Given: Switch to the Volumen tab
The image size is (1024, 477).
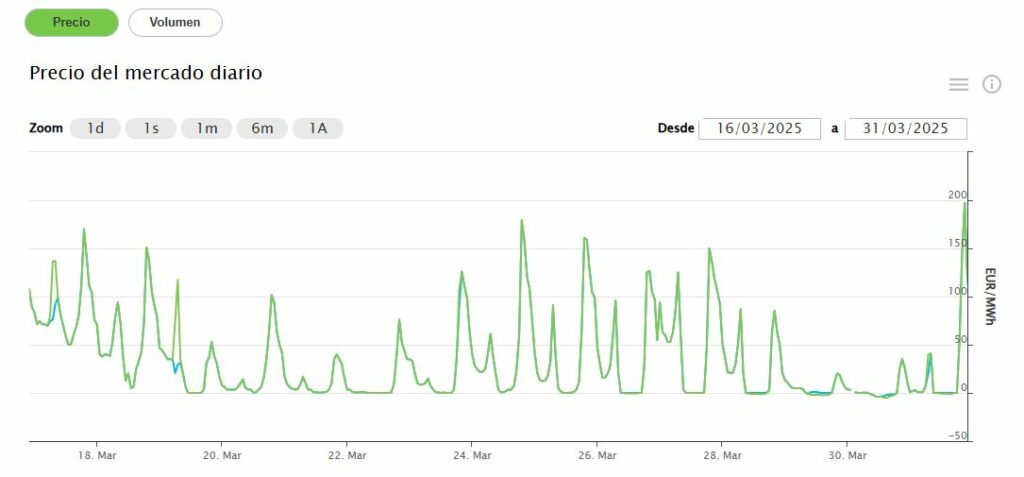Looking at the screenshot, I should (175, 23).
